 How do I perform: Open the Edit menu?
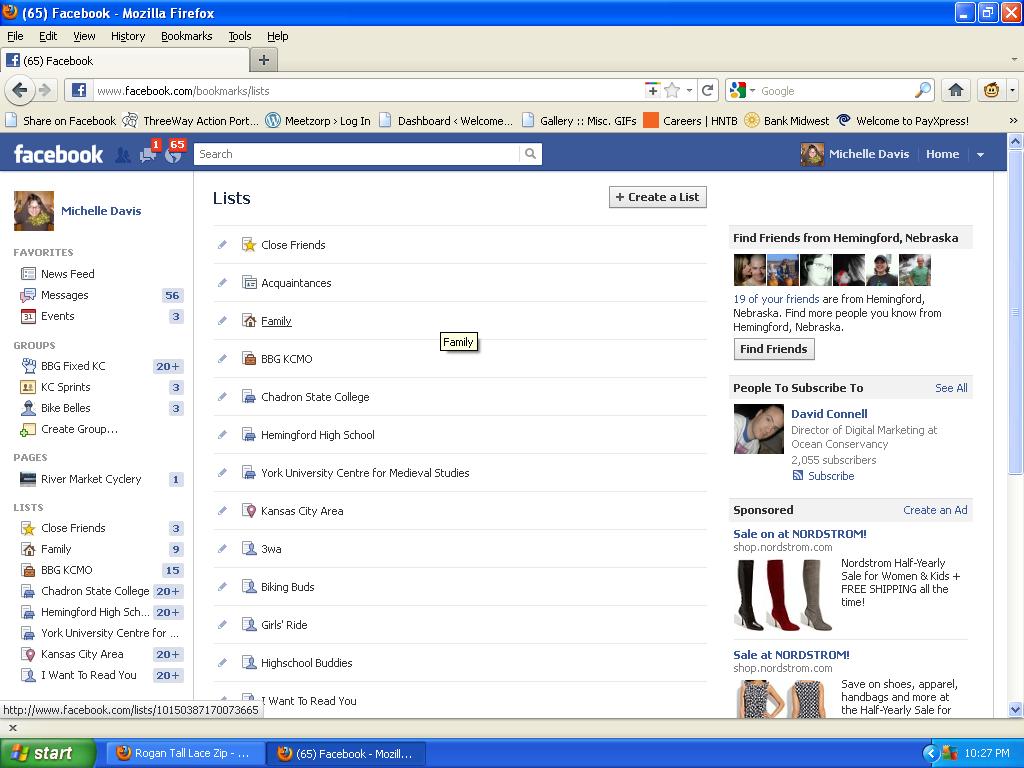coord(48,36)
